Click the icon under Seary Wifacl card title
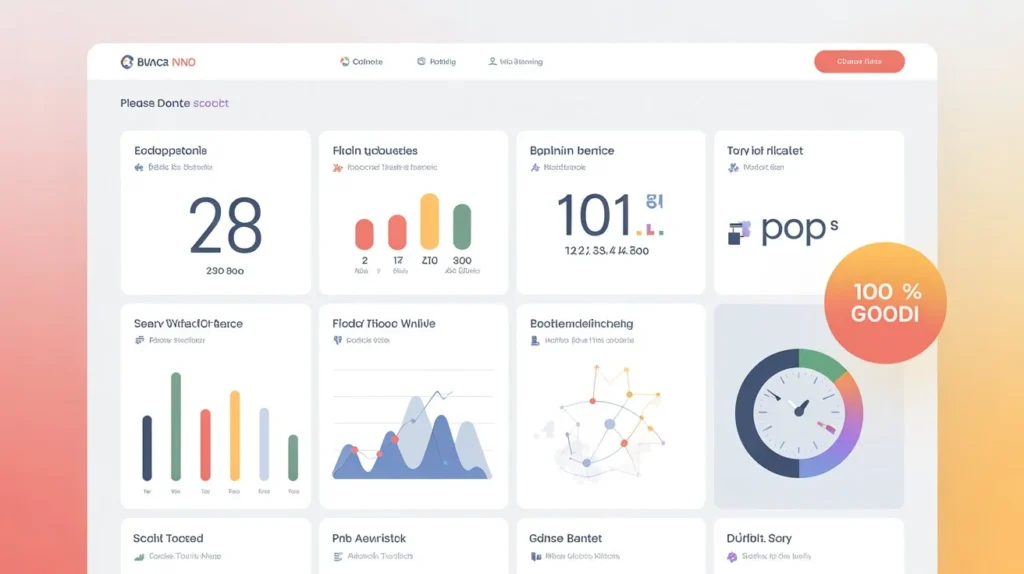The width and height of the screenshot is (1024, 574). click(138, 341)
